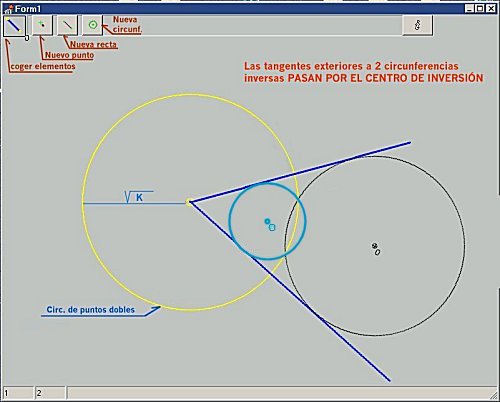Click the upper blue tangent line end
Image resolution: width=500 pixels, height=402 pixels.
coord(409,143)
